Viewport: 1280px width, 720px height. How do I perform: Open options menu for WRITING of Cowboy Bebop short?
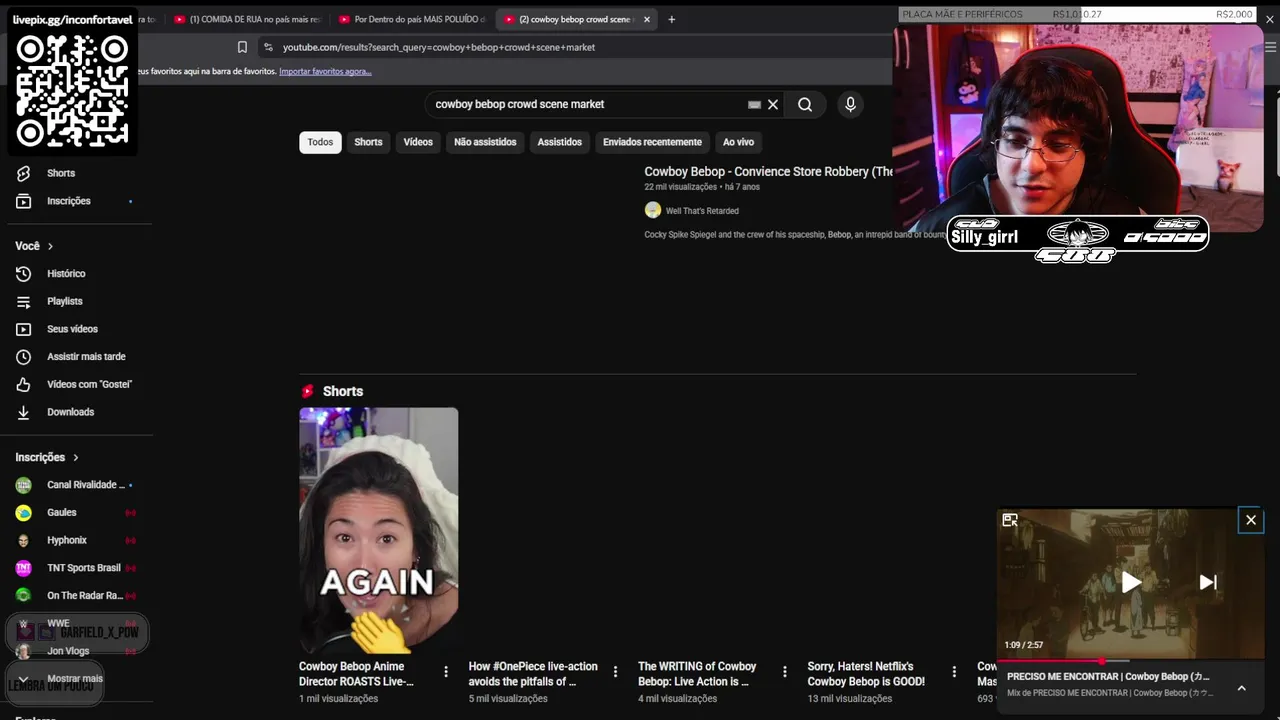(785, 672)
